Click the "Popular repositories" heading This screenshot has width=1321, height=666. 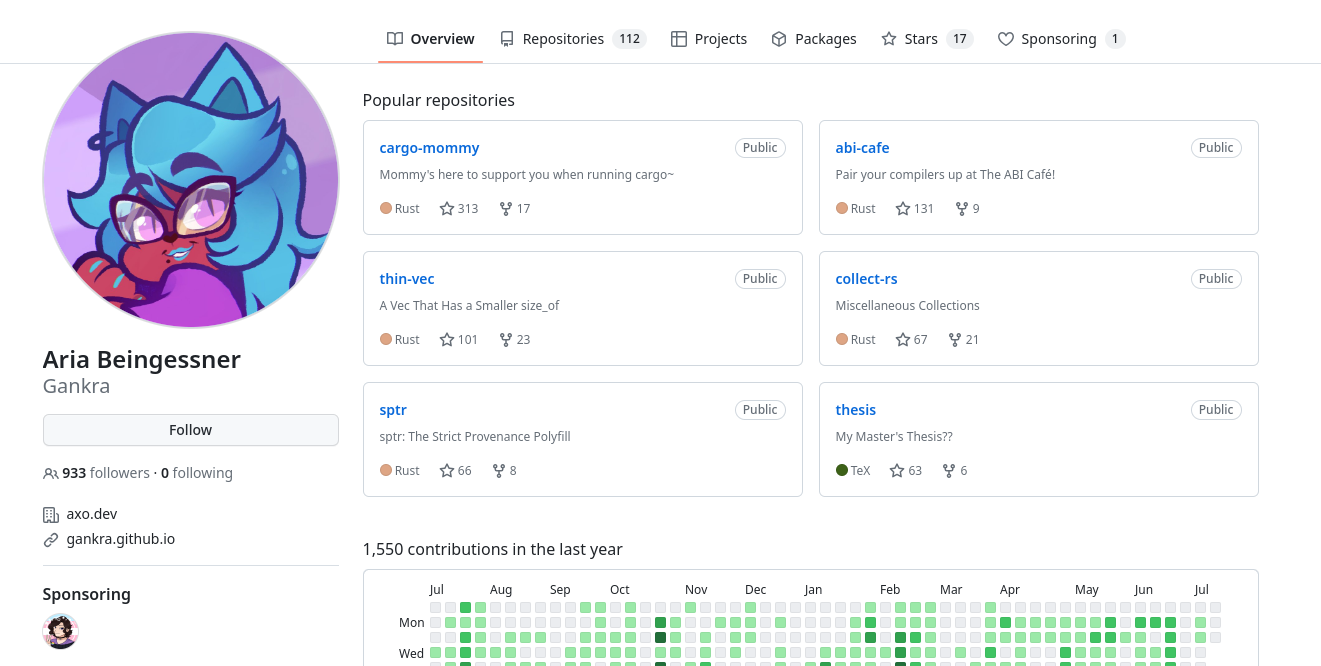[439, 101]
